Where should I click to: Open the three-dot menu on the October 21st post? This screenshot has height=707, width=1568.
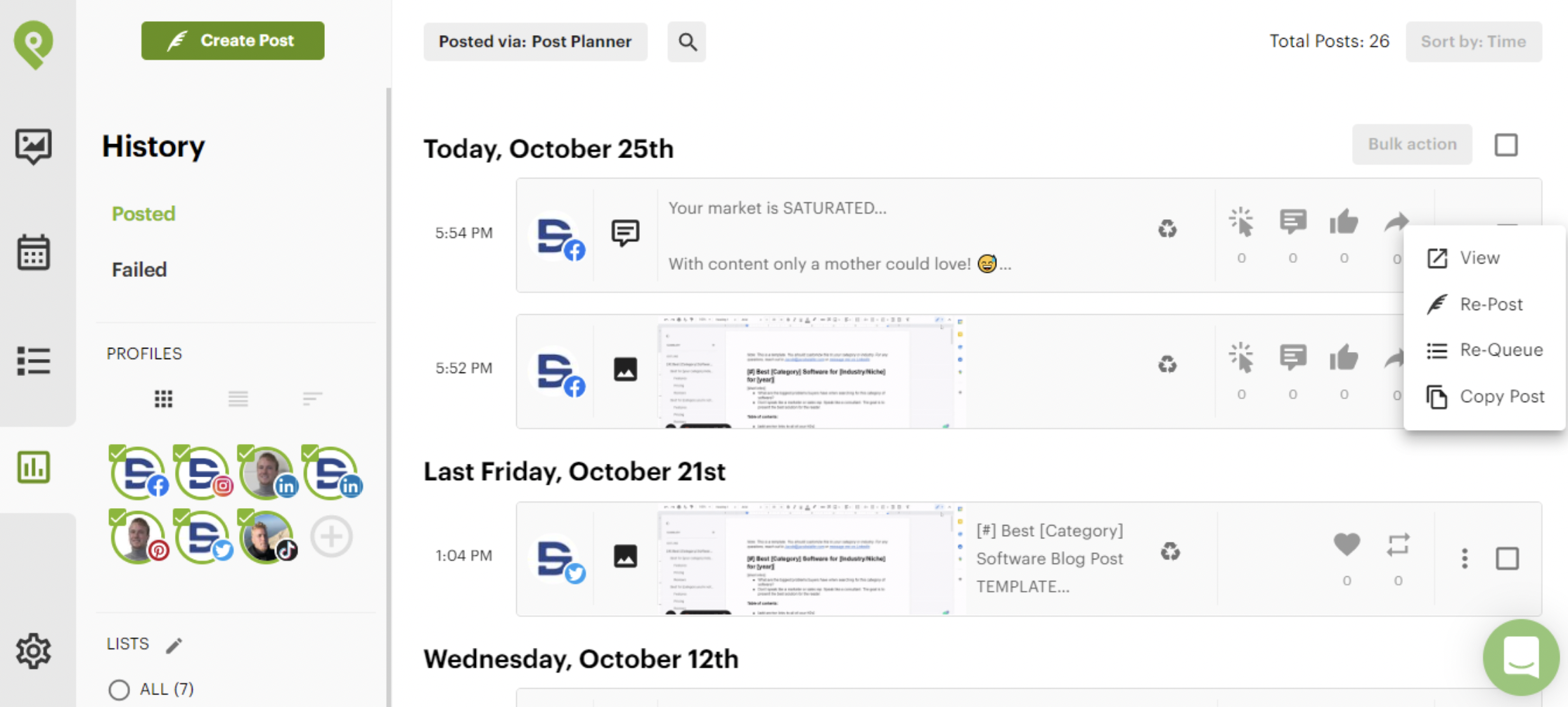tap(1465, 557)
